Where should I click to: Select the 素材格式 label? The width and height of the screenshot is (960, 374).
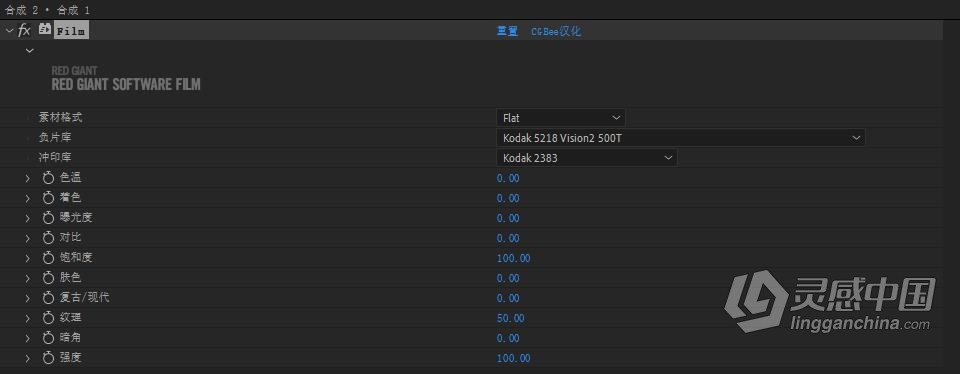60,118
